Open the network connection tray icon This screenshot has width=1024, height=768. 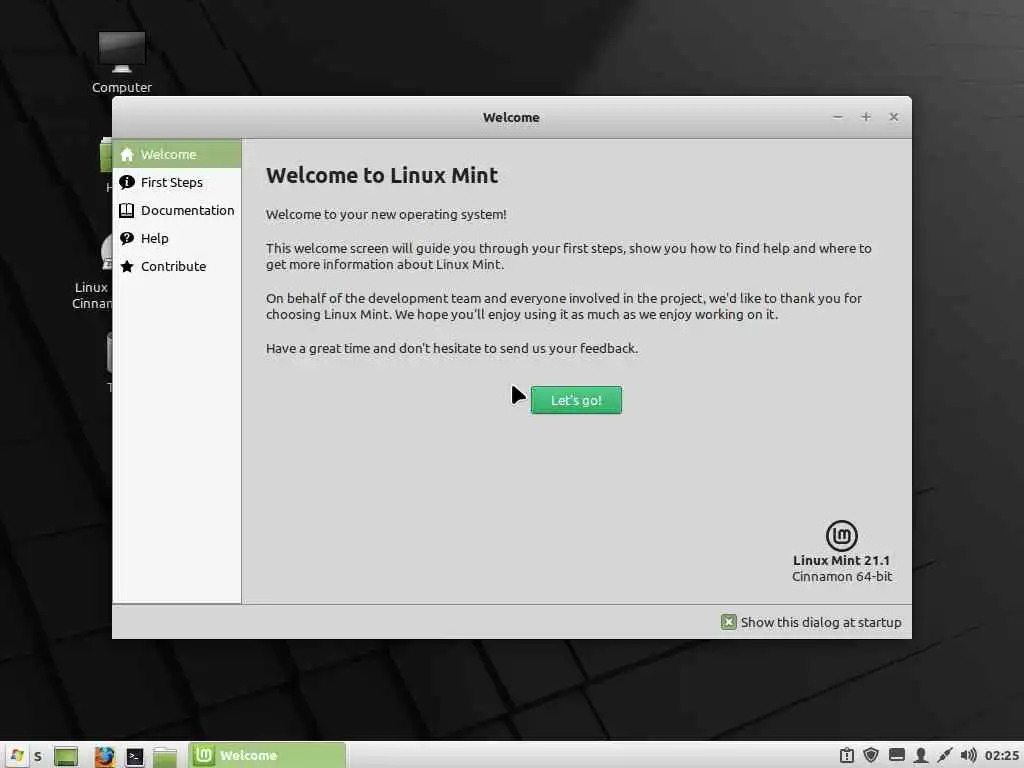pyautogui.click(x=944, y=756)
